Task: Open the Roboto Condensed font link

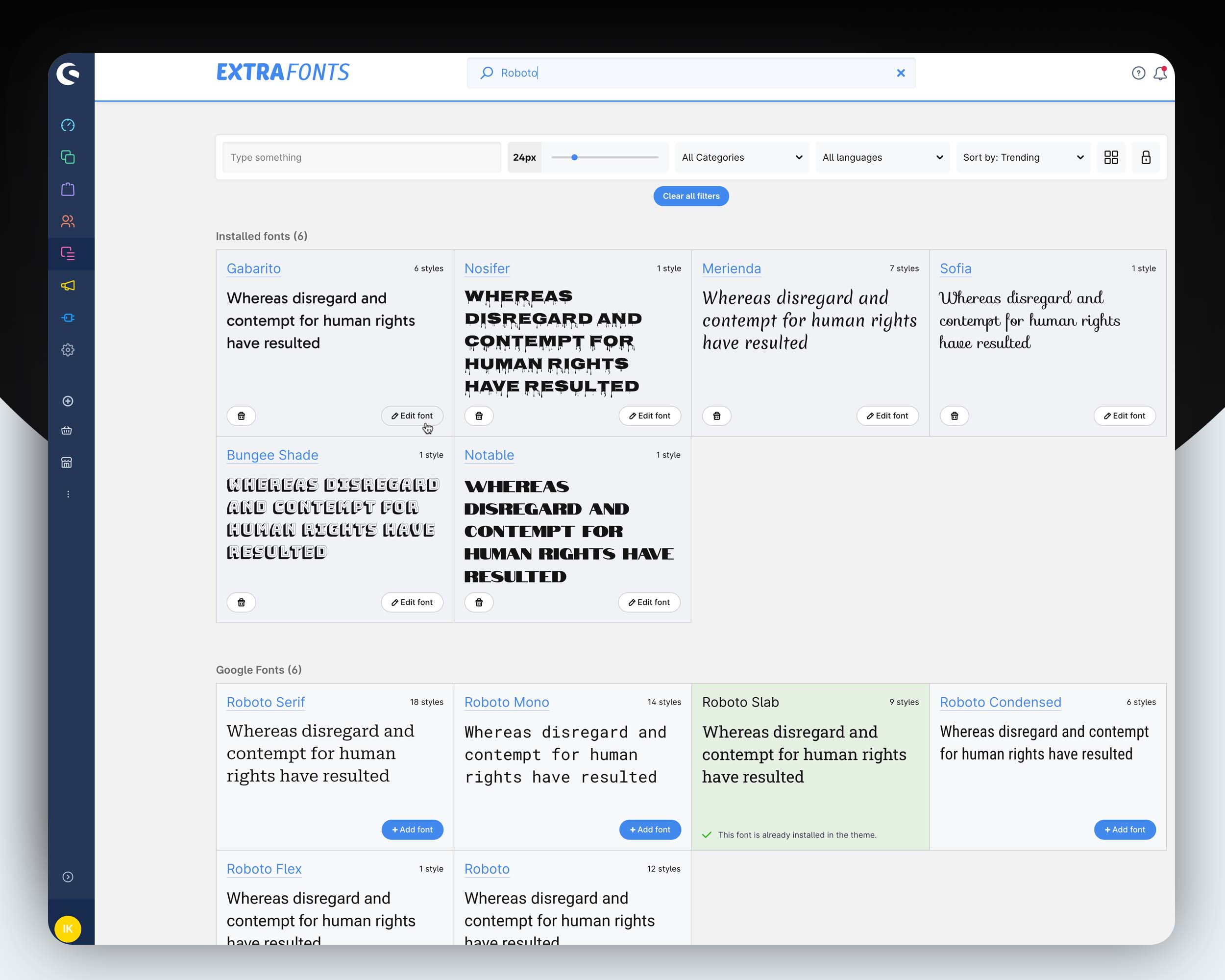Action: coord(1000,702)
